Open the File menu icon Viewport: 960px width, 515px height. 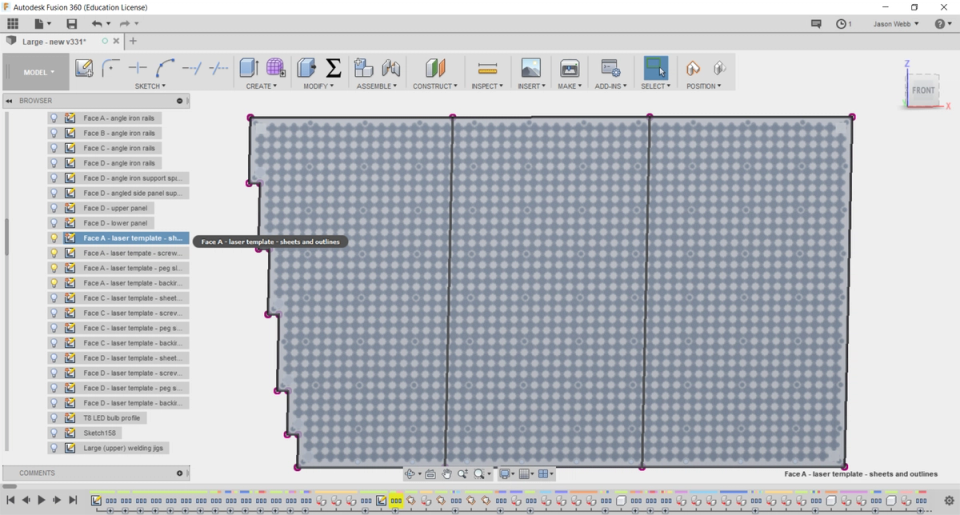(x=42, y=23)
